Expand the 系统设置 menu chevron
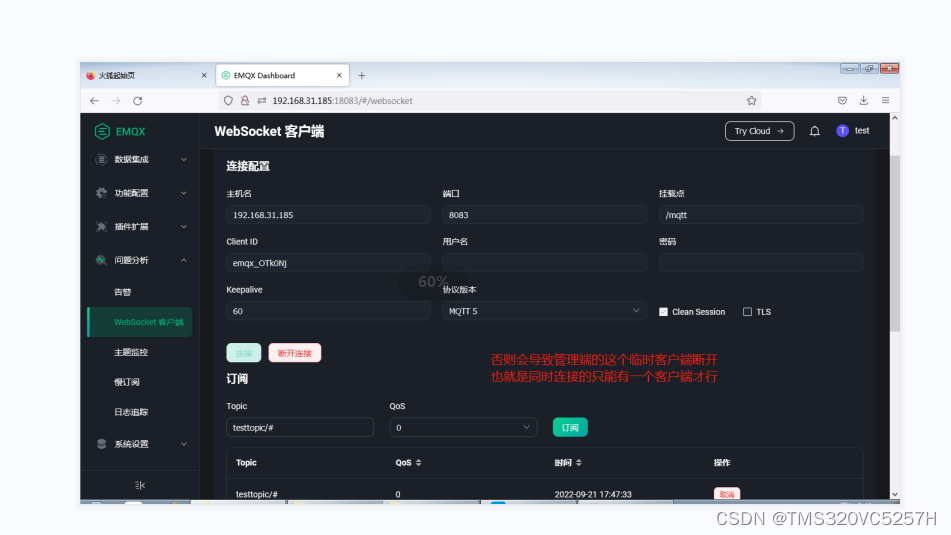This screenshot has width=951, height=535. 184,444
